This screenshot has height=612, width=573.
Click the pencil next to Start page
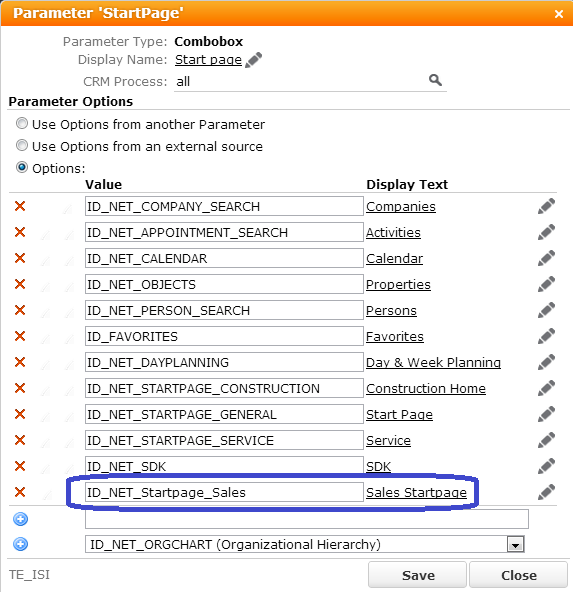coord(254,60)
